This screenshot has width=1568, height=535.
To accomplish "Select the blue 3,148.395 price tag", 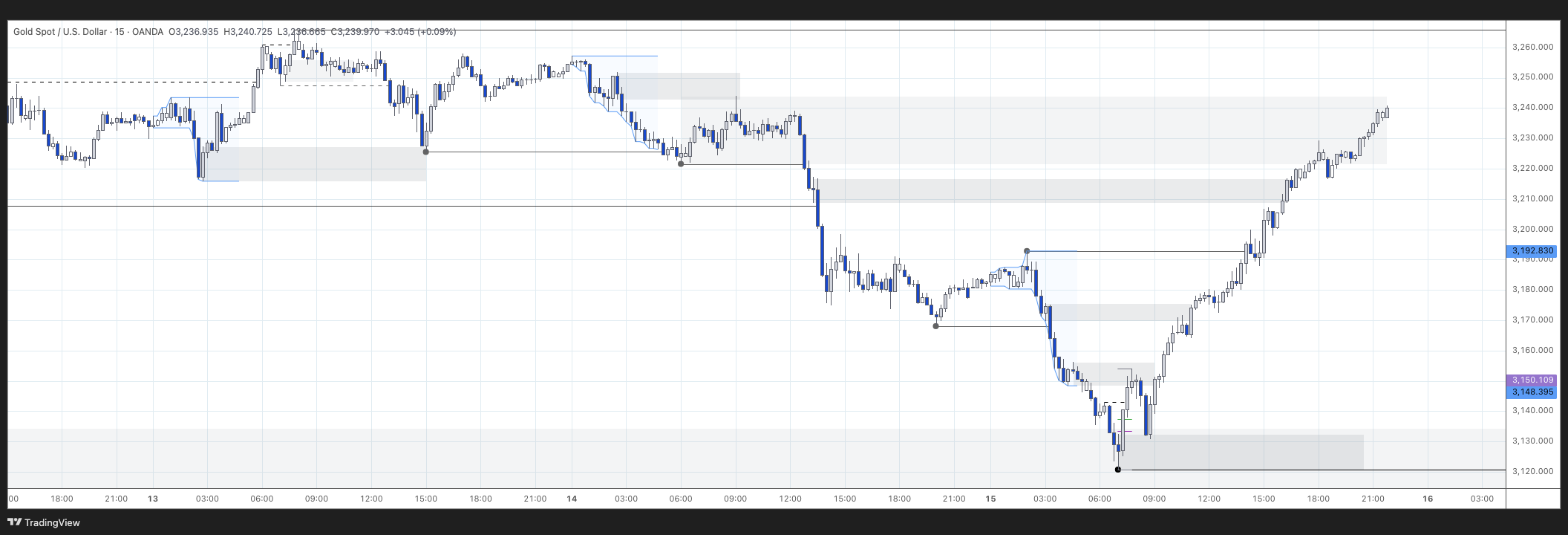I will click(1532, 392).
